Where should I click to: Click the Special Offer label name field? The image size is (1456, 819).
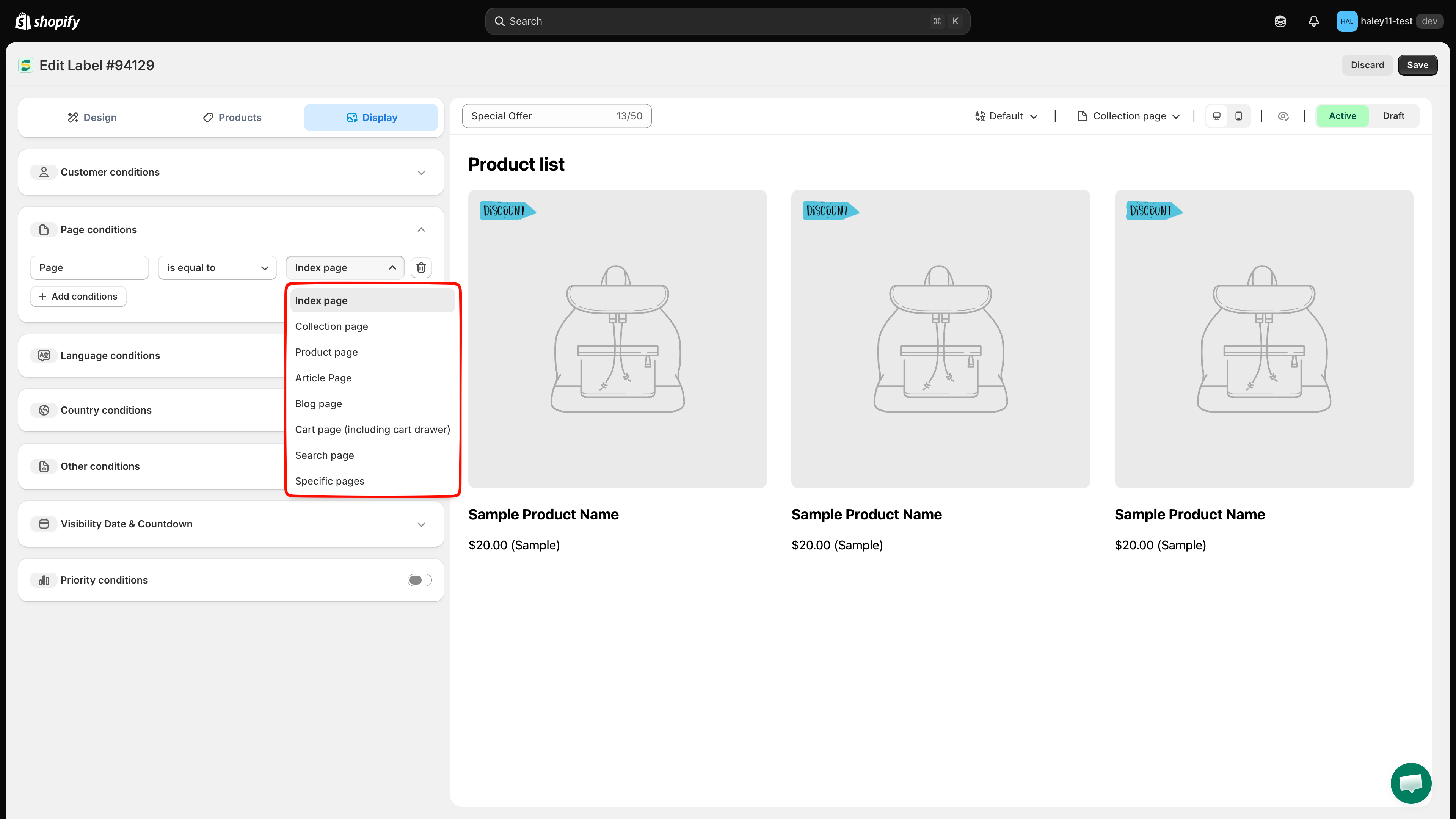point(557,116)
